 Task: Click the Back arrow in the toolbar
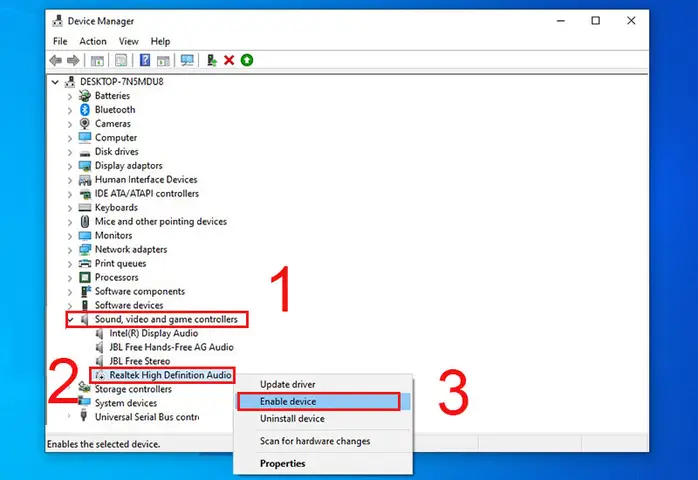pos(57,60)
